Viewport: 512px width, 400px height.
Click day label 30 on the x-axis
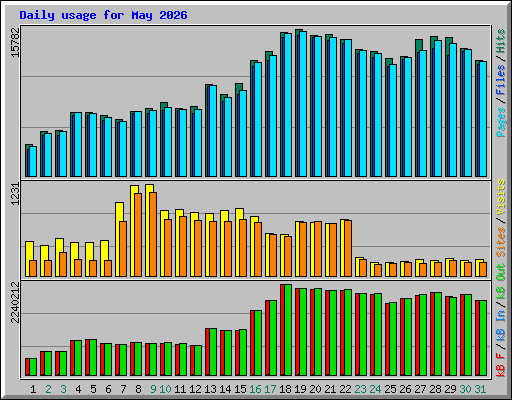coord(465,389)
